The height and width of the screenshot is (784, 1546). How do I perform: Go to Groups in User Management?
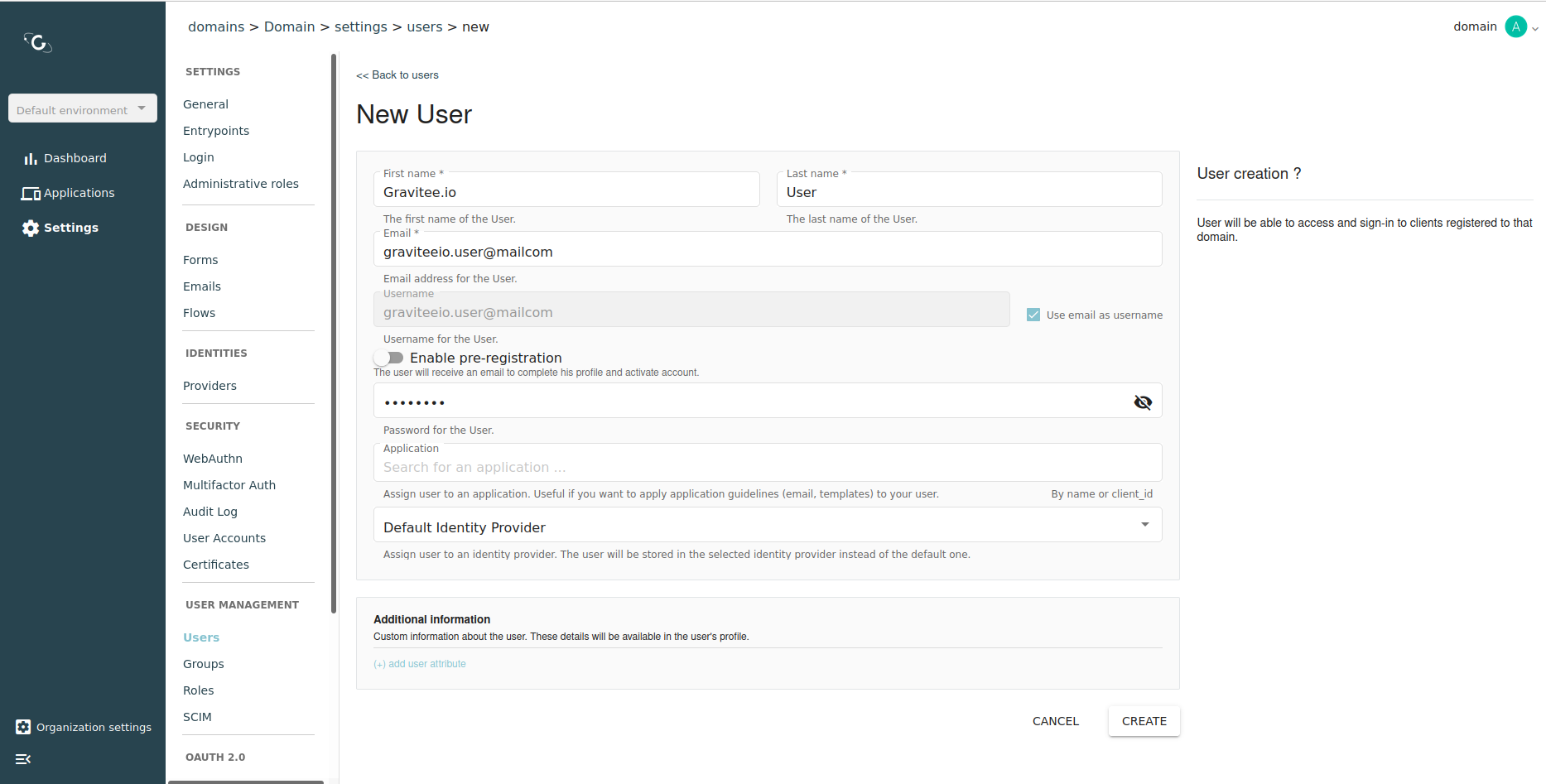tap(204, 664)
